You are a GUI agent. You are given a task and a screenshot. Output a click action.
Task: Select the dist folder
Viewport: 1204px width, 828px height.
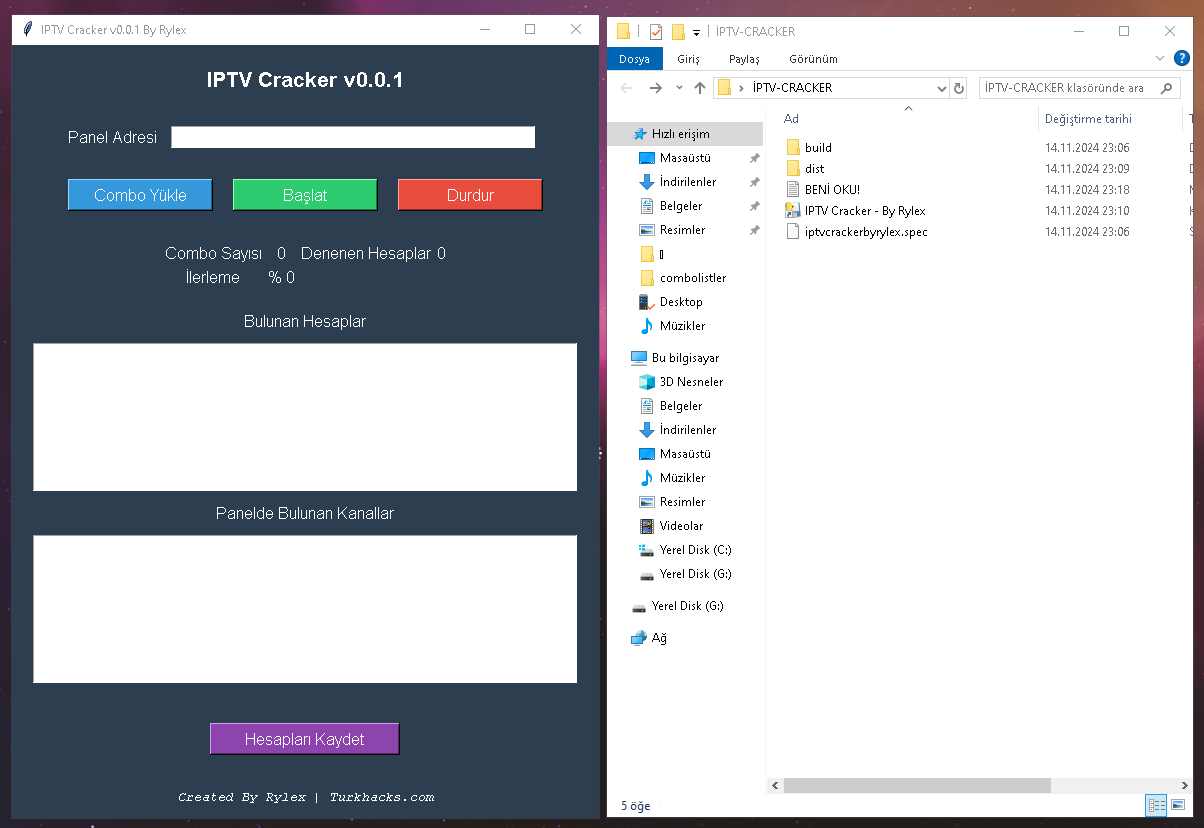[x=814, y=169]
